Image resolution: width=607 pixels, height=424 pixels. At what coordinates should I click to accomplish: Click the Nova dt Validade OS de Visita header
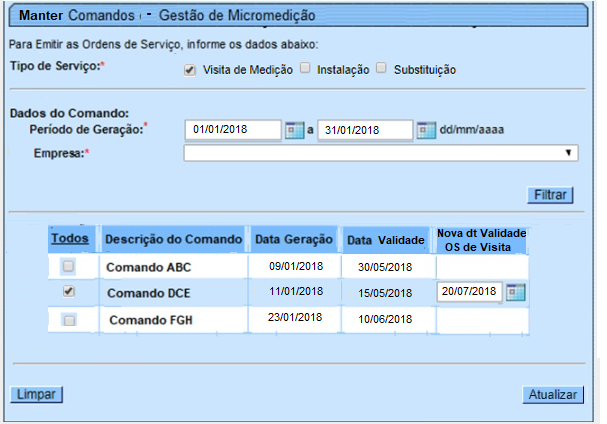[481, 240]
